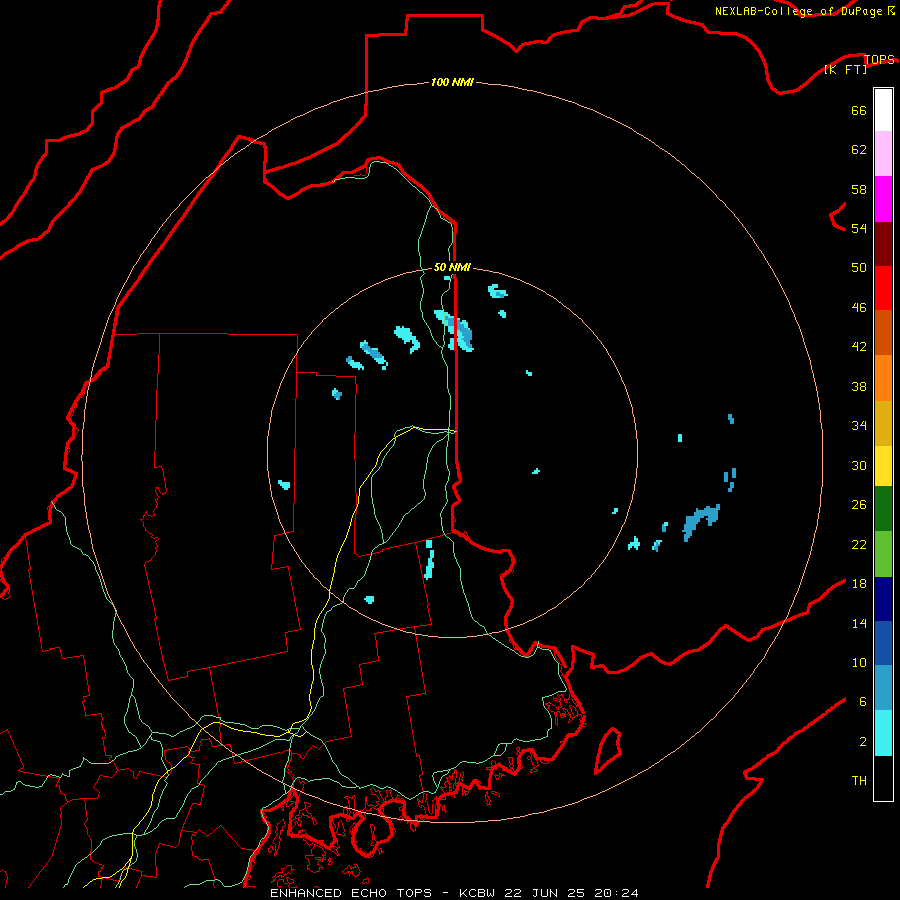
Task: Click the 50 legend value
Action: (859, 268)
